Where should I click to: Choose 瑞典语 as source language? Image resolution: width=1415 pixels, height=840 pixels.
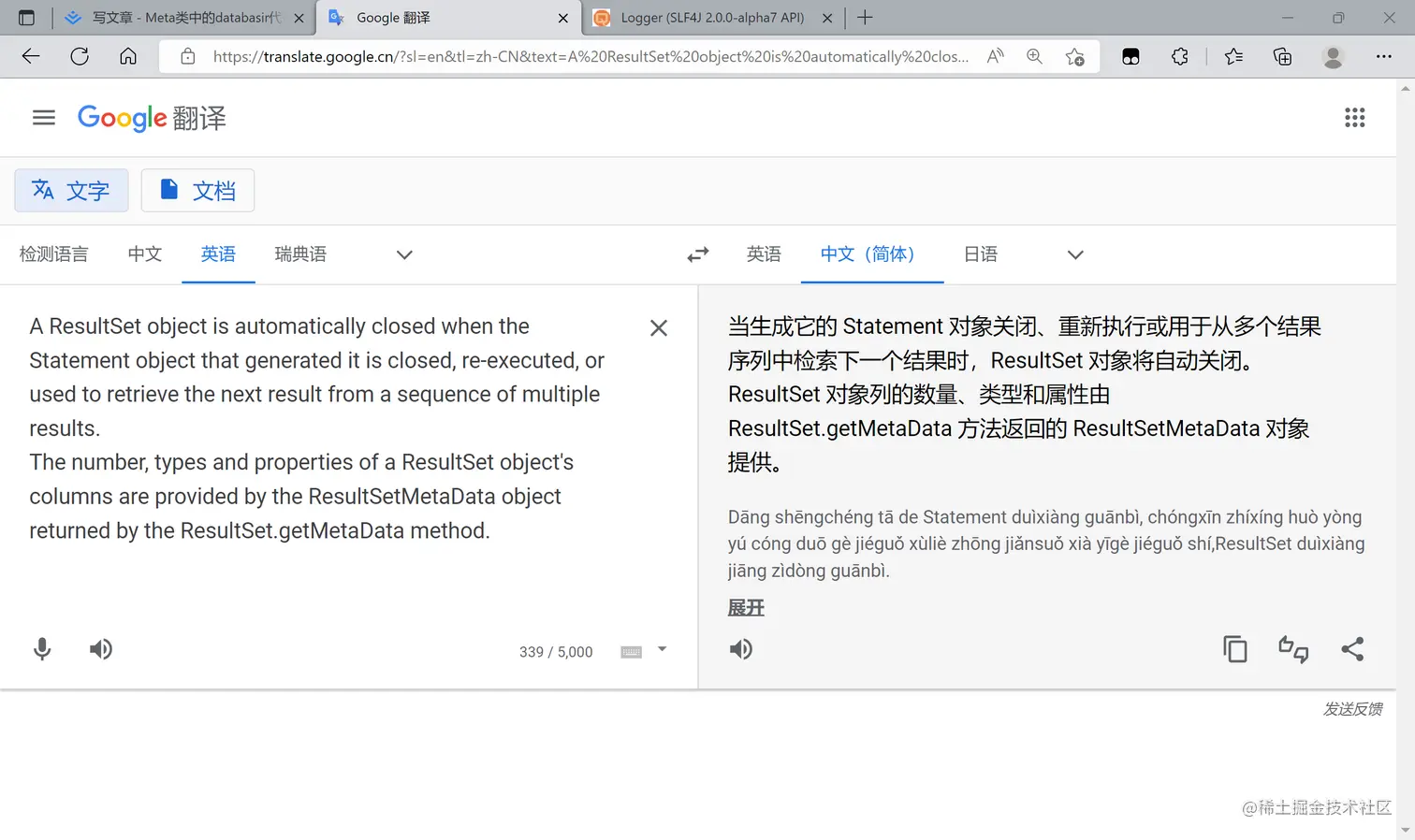click(x=300, y=254)
